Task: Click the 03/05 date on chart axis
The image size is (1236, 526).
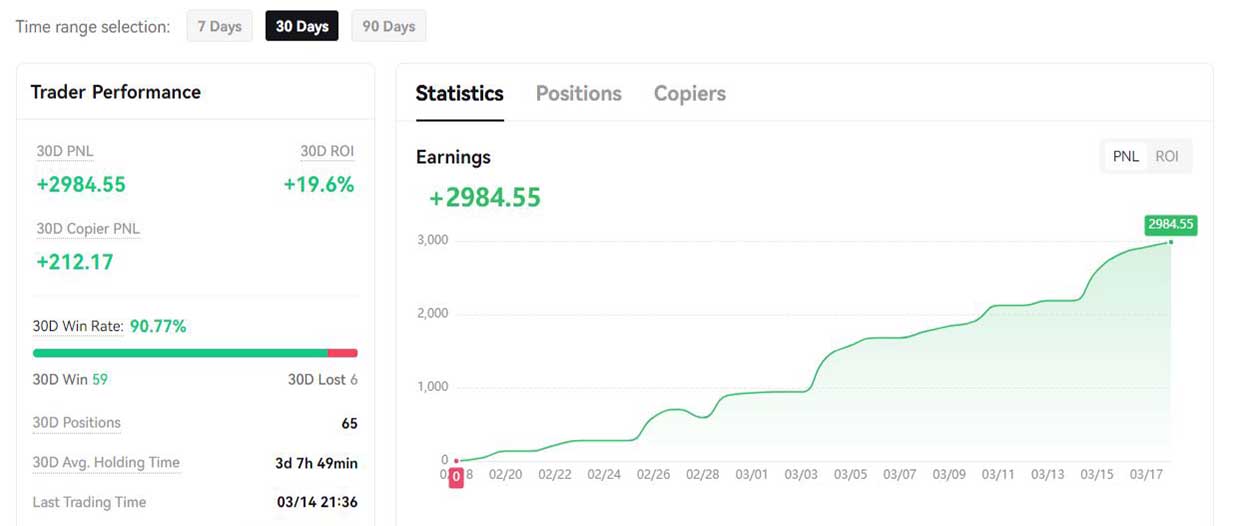Action: coord(850,474)
